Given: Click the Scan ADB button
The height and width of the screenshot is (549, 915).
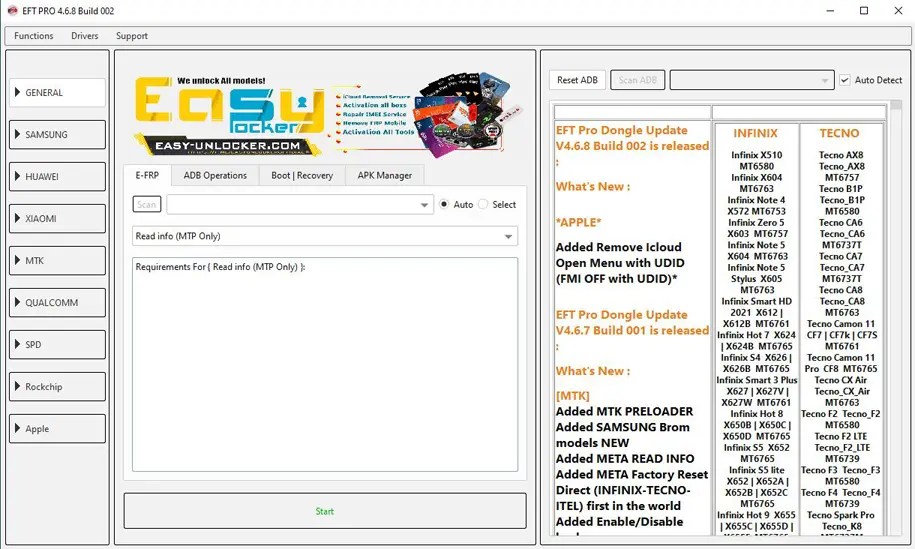Looking at the screenshot, I should [x=637, y=80].
